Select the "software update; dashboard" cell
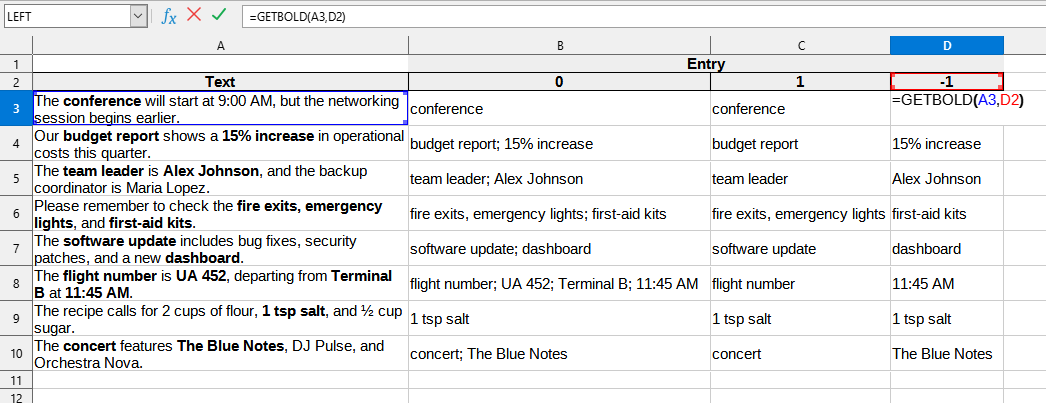Viewport: 1046px width, 403px height. coord(559,249)
